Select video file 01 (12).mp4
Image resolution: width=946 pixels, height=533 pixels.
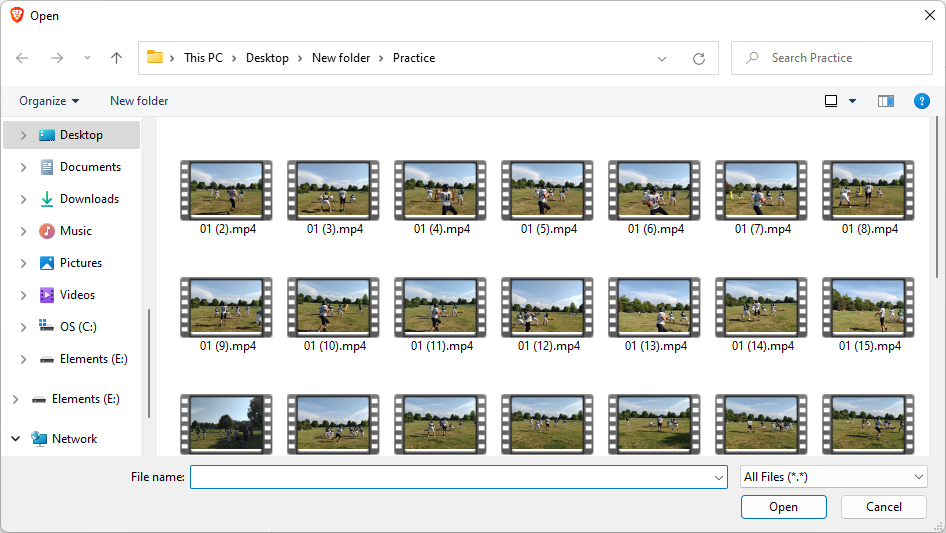point(548,315)
